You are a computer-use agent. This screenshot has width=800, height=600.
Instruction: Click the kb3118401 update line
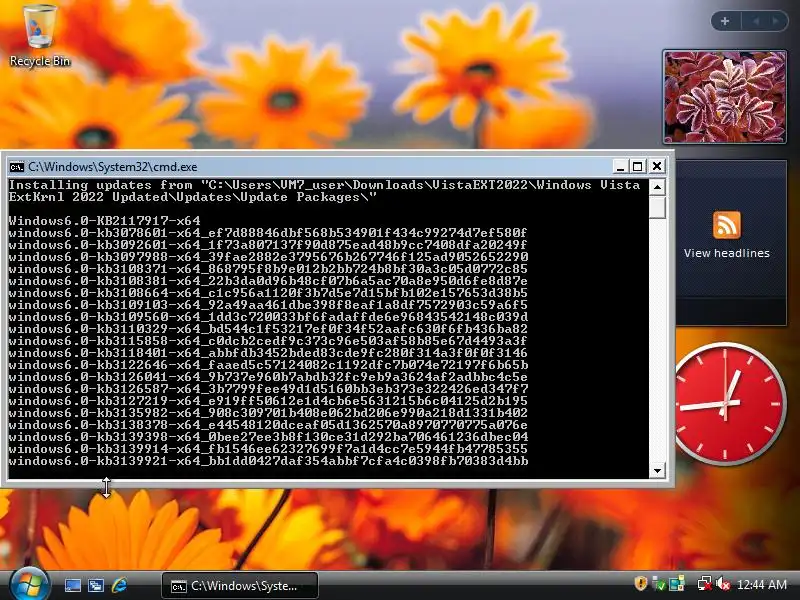[268, 353]
